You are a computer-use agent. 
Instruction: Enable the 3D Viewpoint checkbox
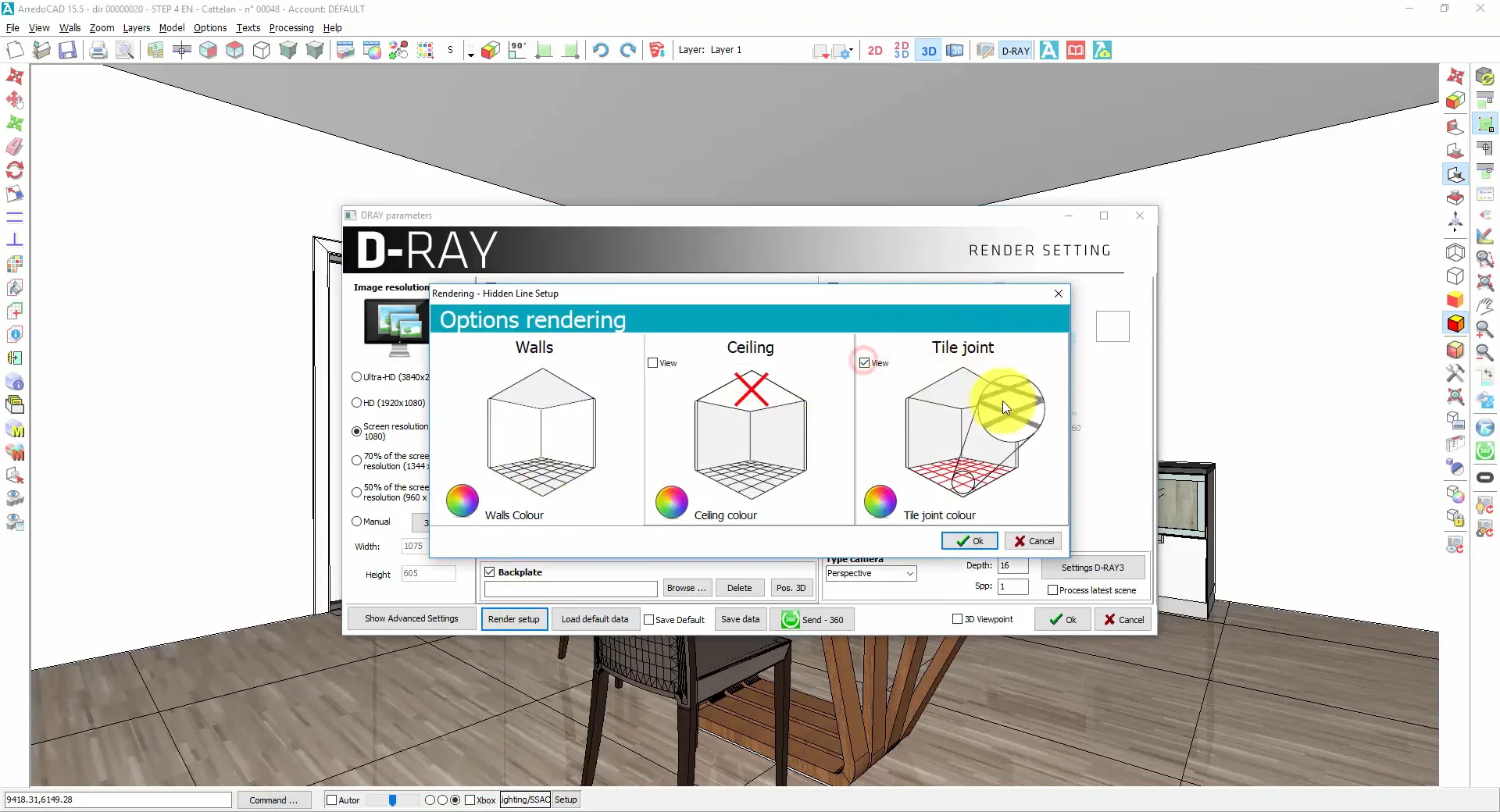pyautogui.click(x=957, y=619)
